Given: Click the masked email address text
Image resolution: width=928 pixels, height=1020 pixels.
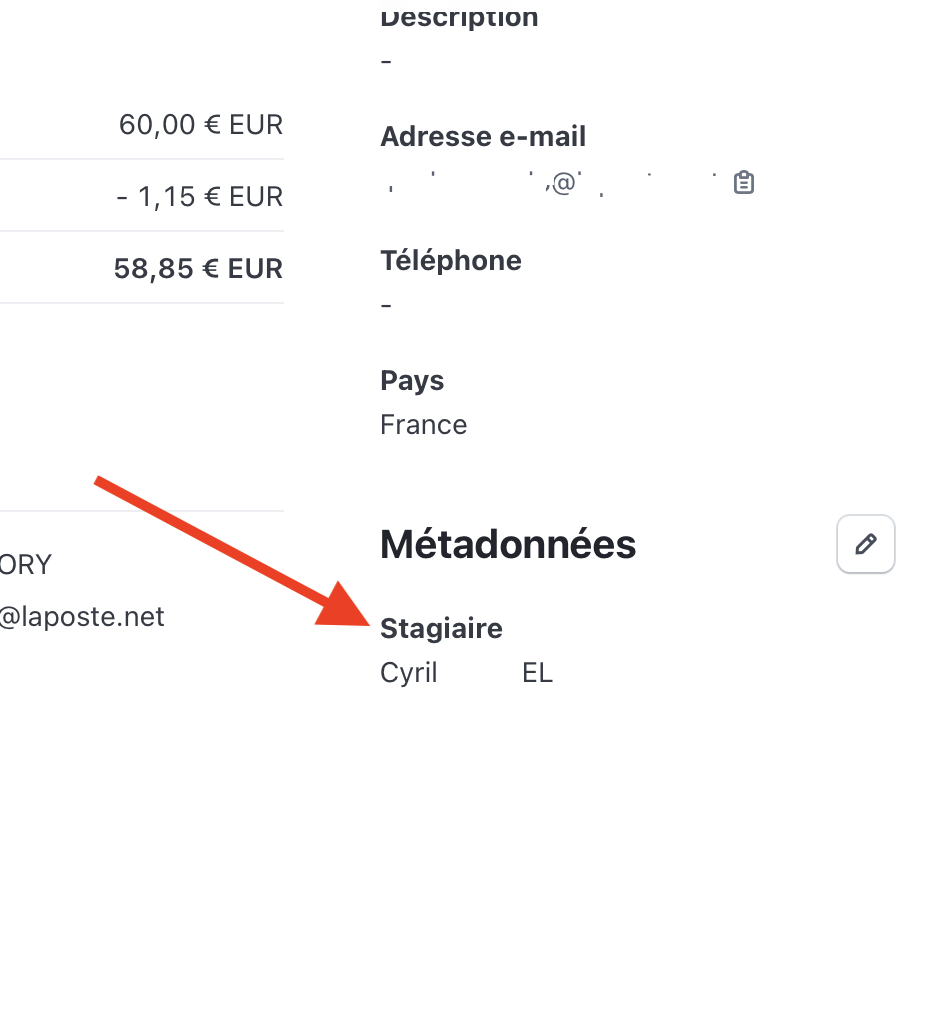Looking at the screenshot, I should tap(552, 184).
